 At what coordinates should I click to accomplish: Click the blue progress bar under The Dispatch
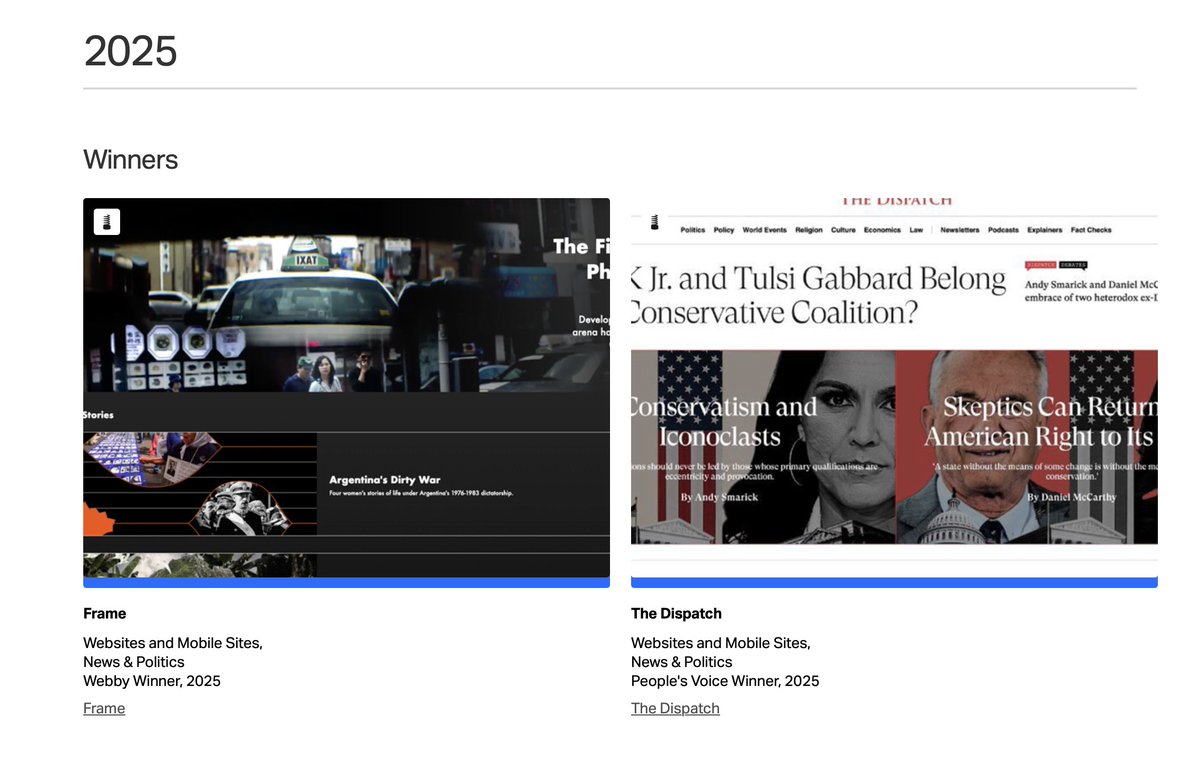[x=895, y=580]
